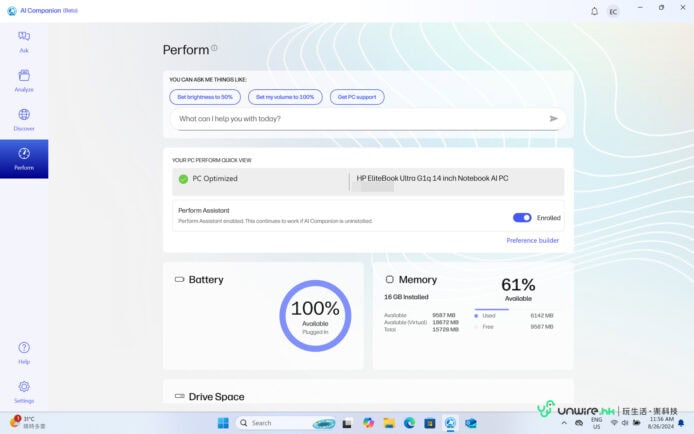Open Settings from the sidebar

(24, 391)
